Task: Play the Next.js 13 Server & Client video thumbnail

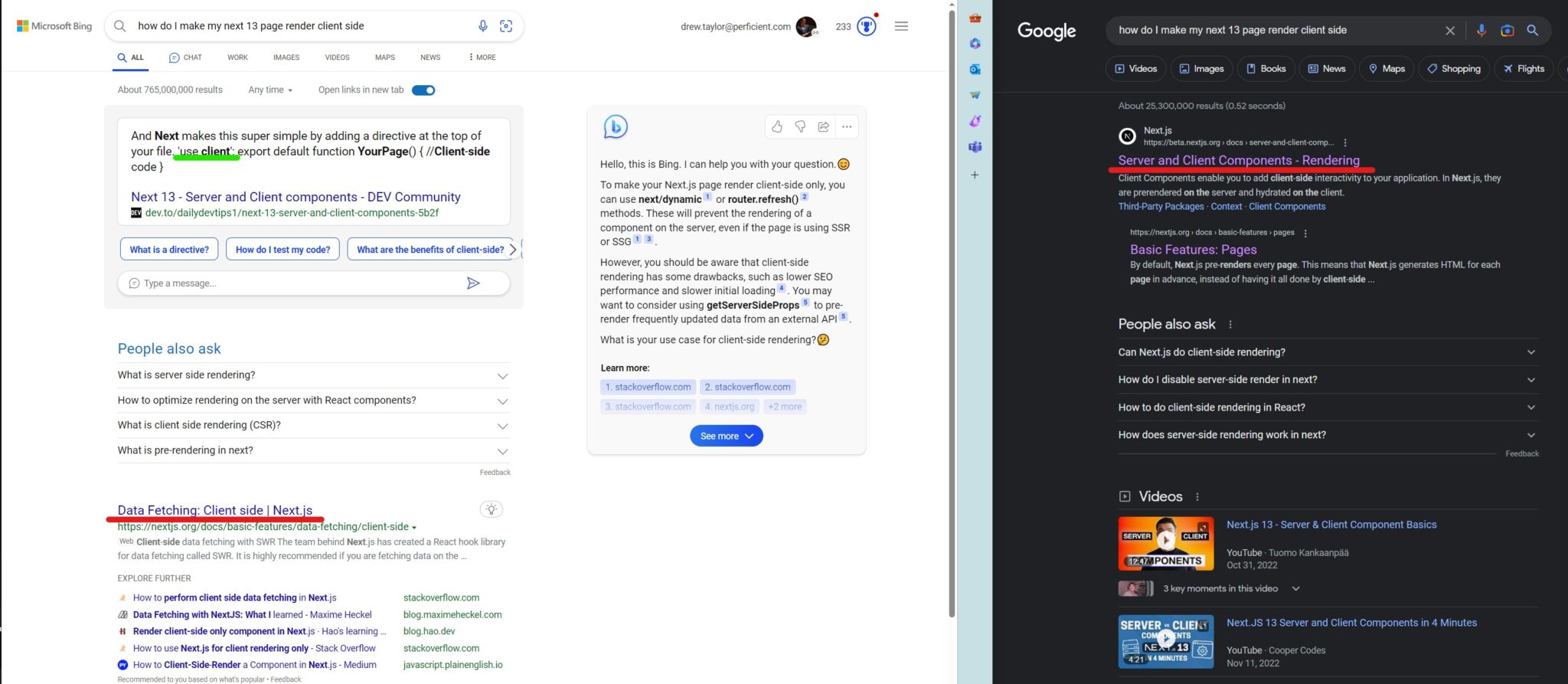Action: (1165, 544)
